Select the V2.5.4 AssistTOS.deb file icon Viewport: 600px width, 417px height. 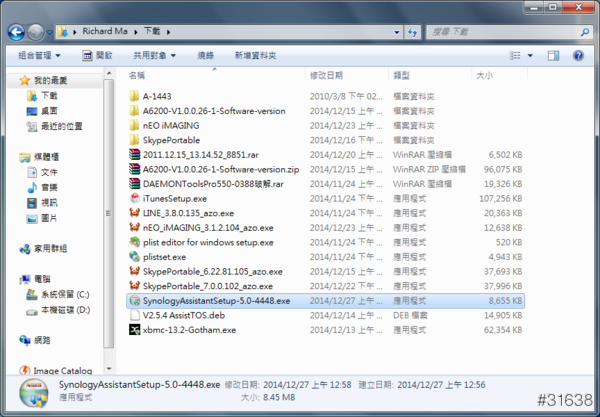[134, 315]
